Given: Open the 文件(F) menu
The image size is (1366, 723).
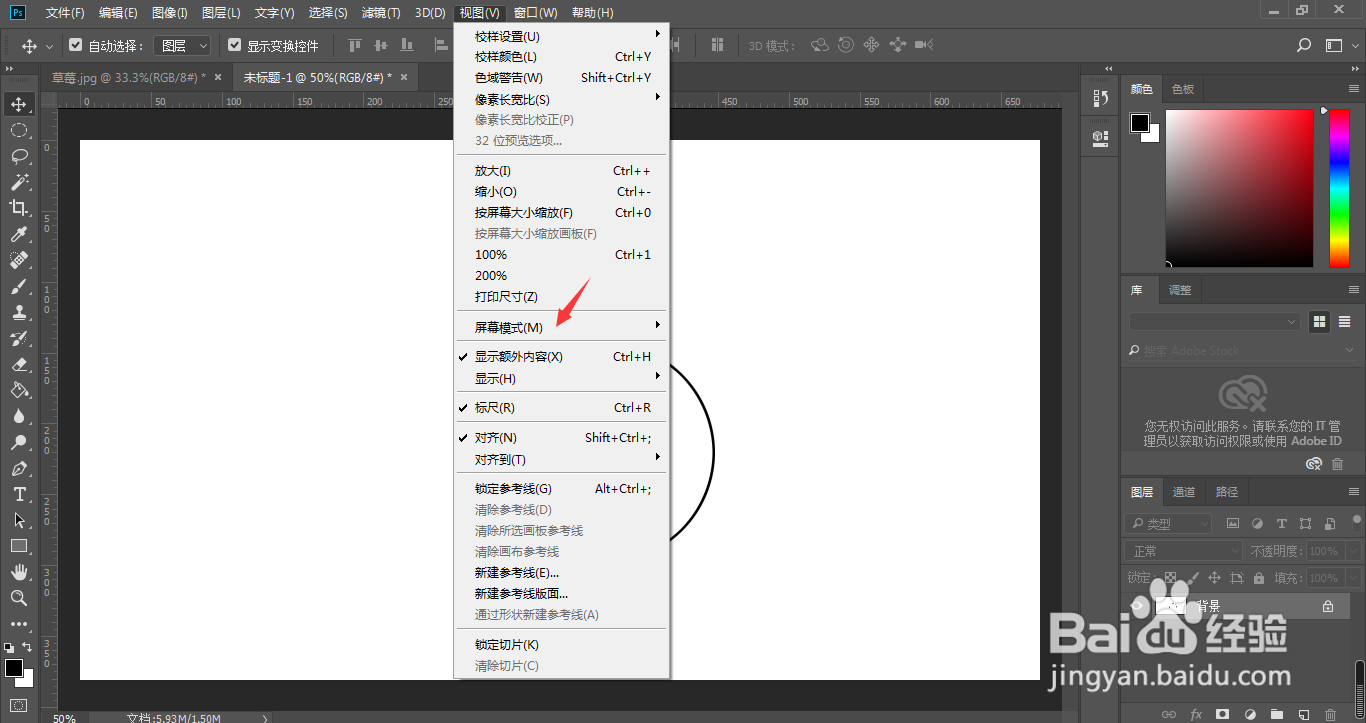Looking at the screenshot, I should [65, 13].
